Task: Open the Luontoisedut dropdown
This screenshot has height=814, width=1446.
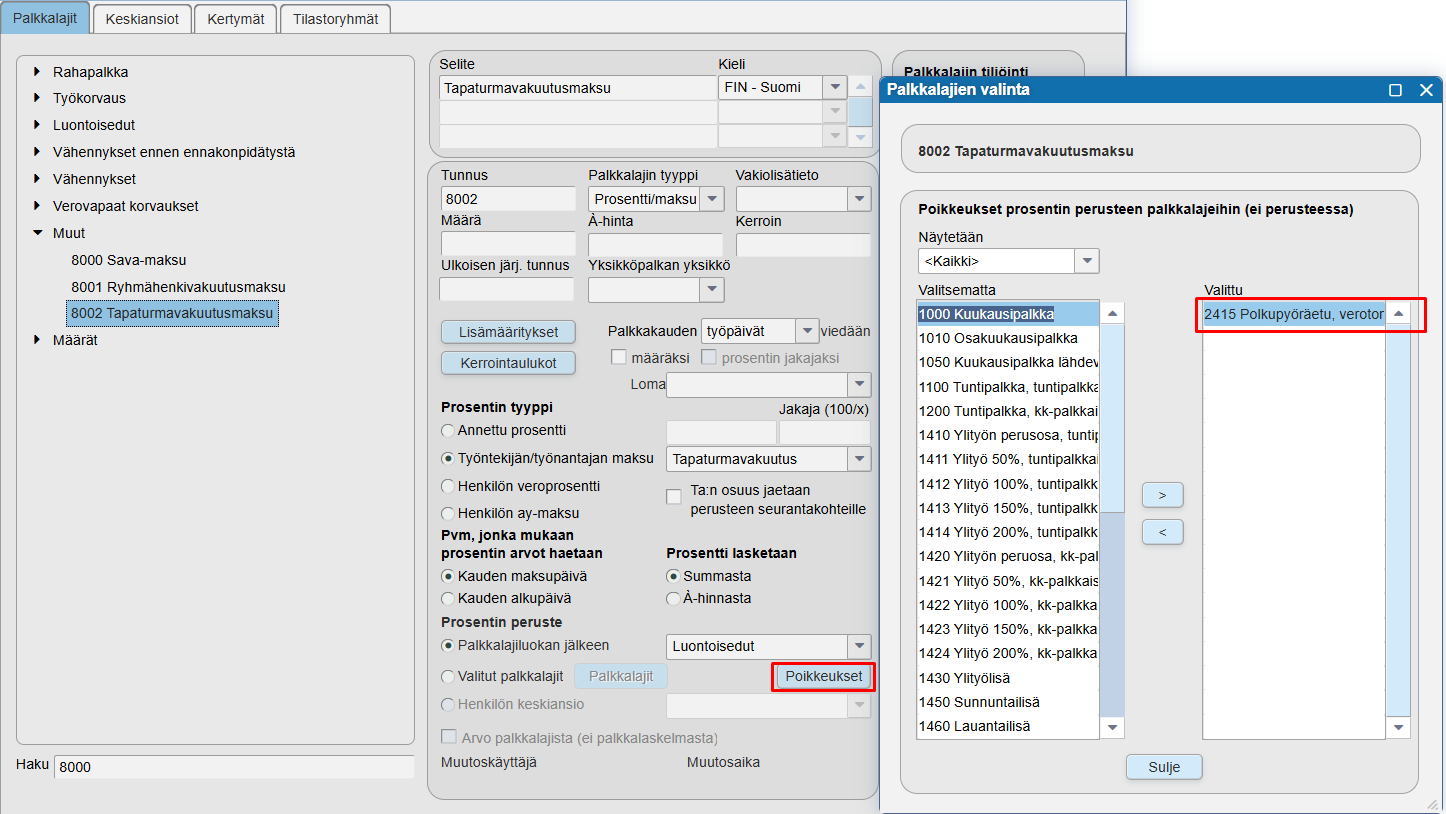Action: point(859,647)
